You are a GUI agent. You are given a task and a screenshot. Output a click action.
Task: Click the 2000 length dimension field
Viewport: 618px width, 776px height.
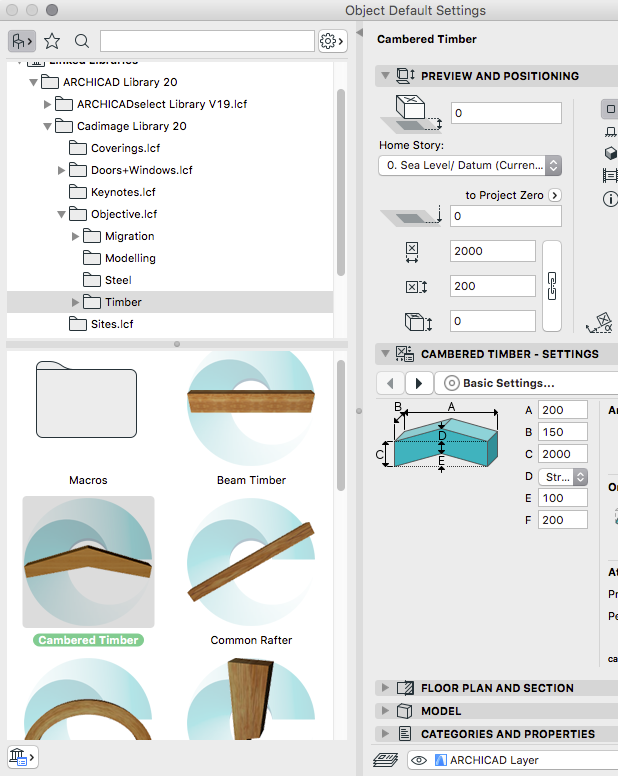[493, 251]
